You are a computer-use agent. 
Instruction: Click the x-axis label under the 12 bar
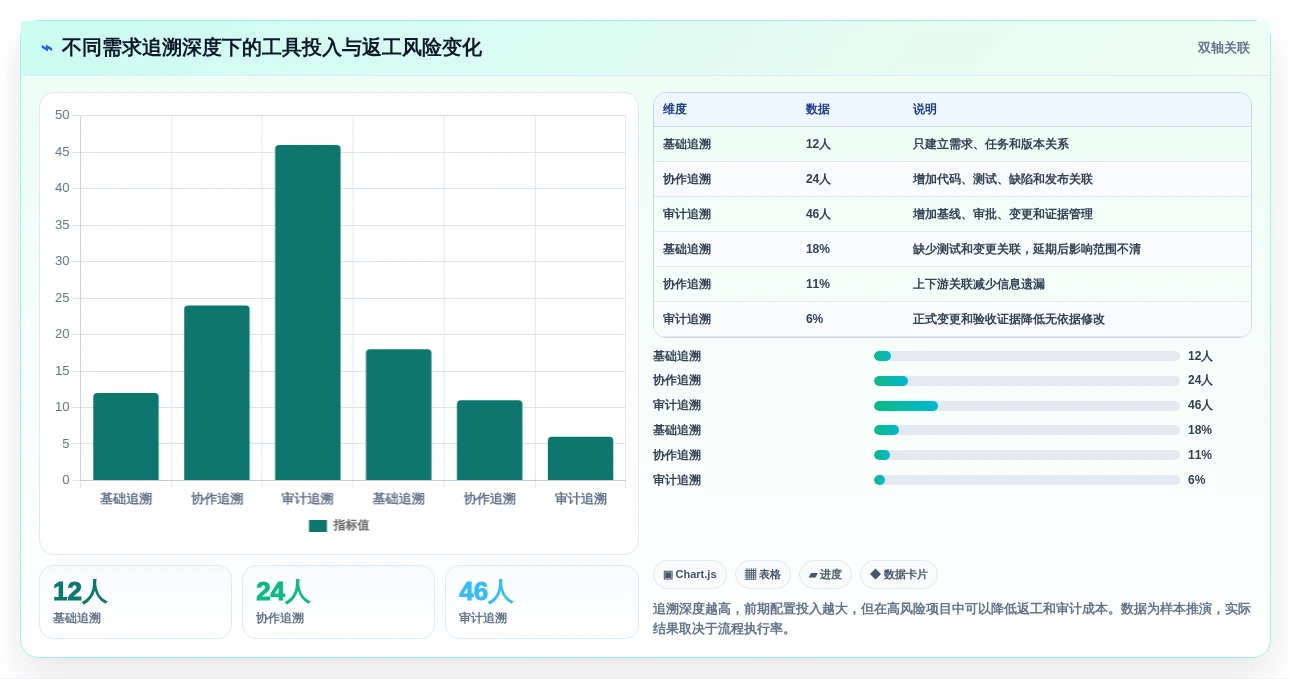pos(126,499)
